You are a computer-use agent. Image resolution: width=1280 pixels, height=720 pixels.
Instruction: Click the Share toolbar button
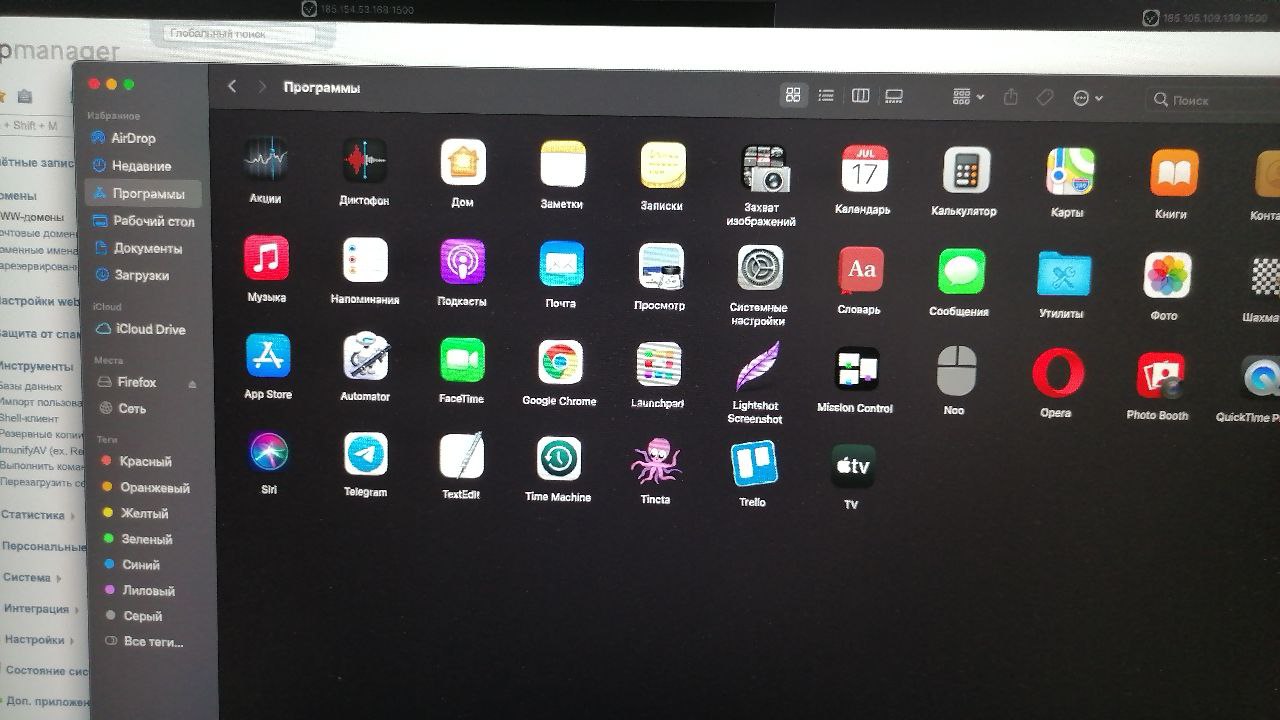pos(1011,97)
